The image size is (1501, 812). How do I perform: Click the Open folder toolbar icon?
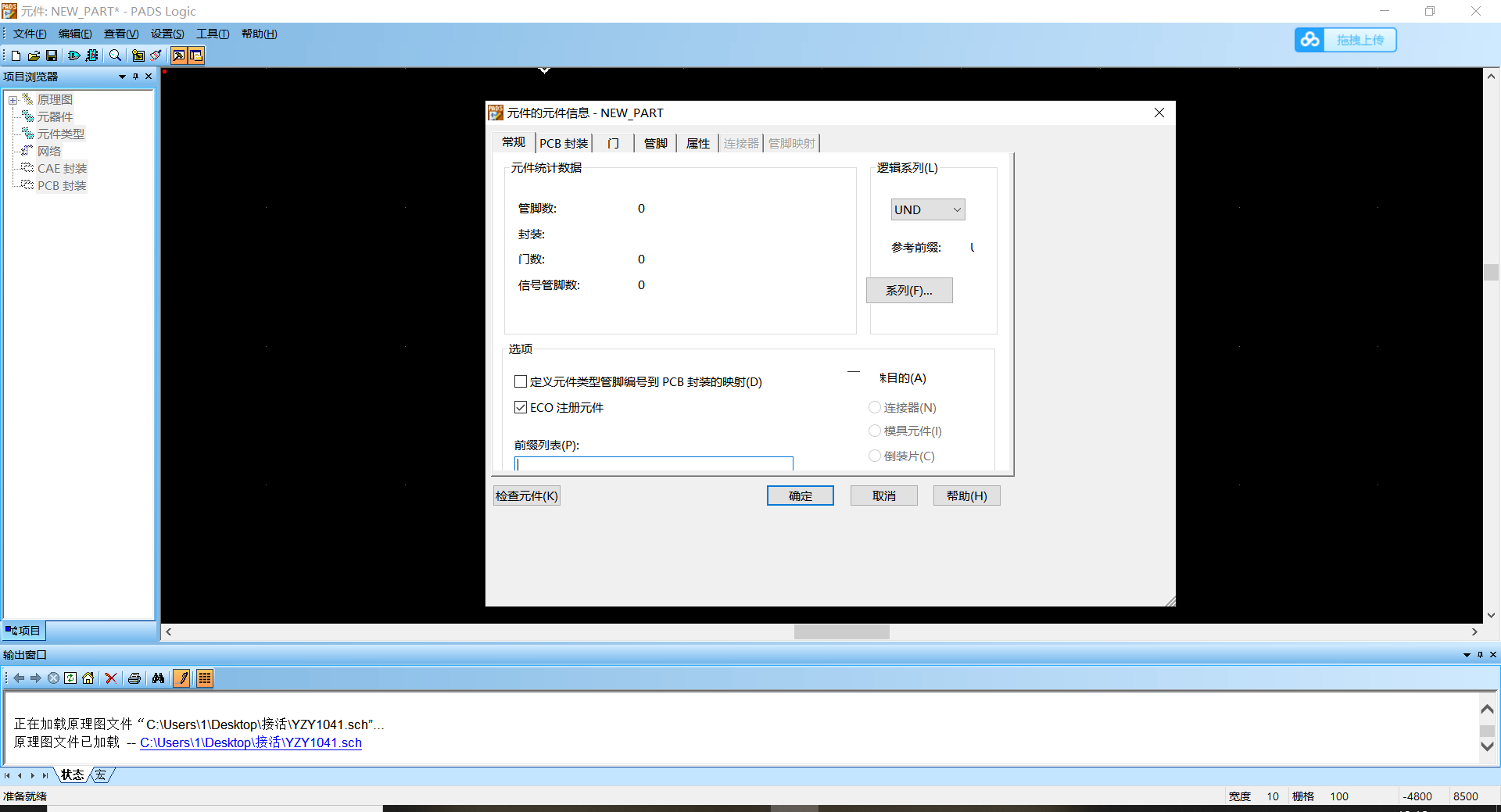pos(34,55)
